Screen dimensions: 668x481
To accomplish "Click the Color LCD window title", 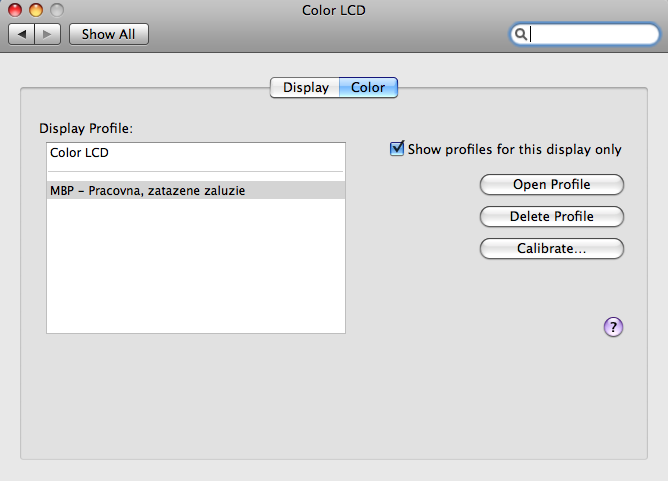I will [x=333, y=10].
